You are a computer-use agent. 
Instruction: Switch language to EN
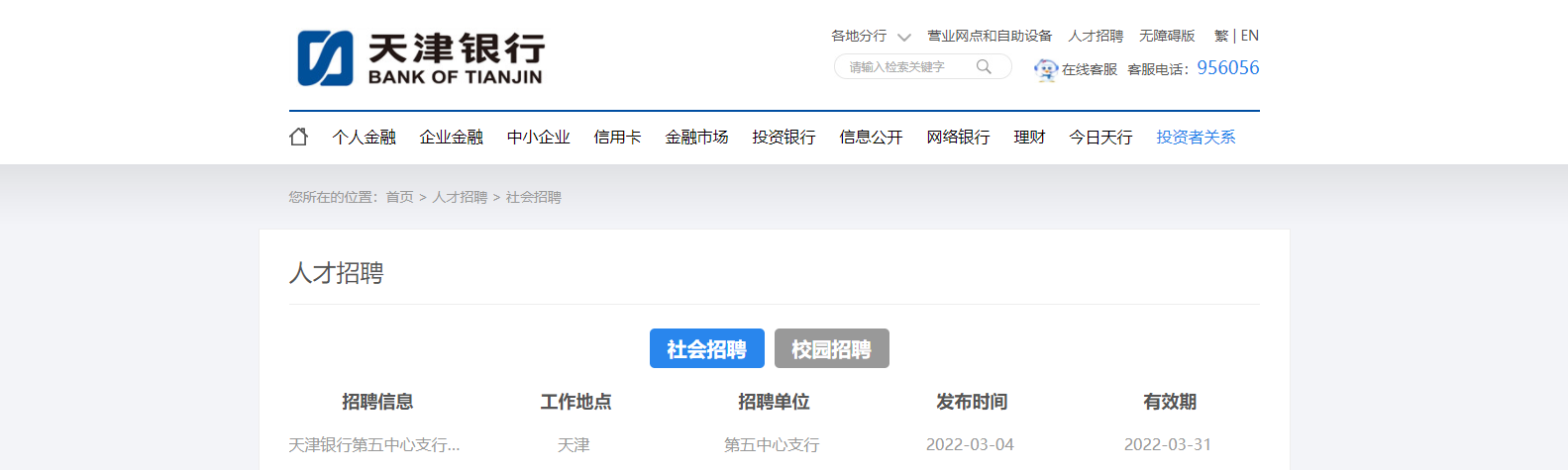point(1250,36)
